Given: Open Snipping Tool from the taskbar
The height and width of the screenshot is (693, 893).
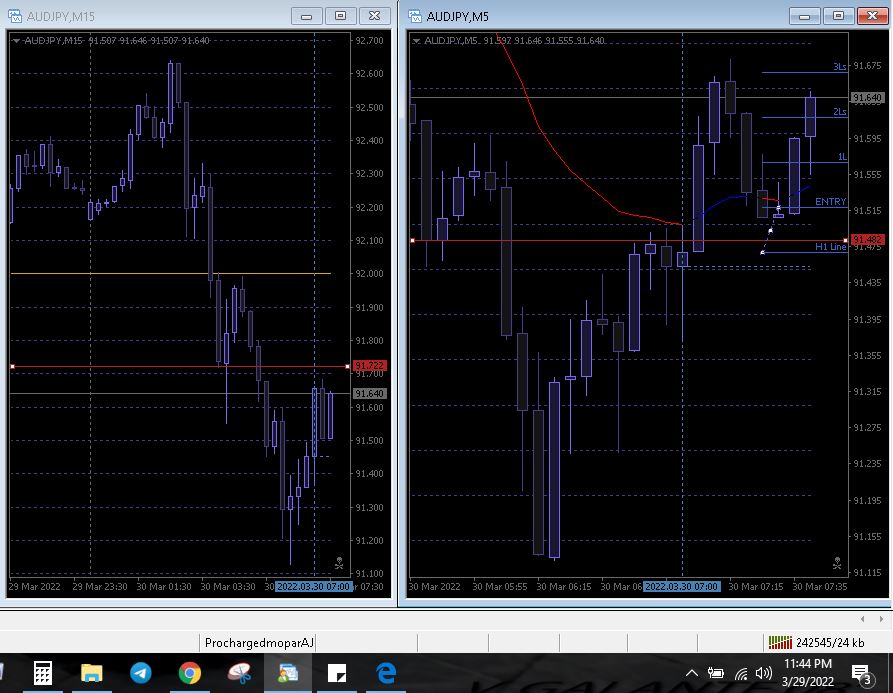Looking at the screenshot, I should [x=239, y=673].
